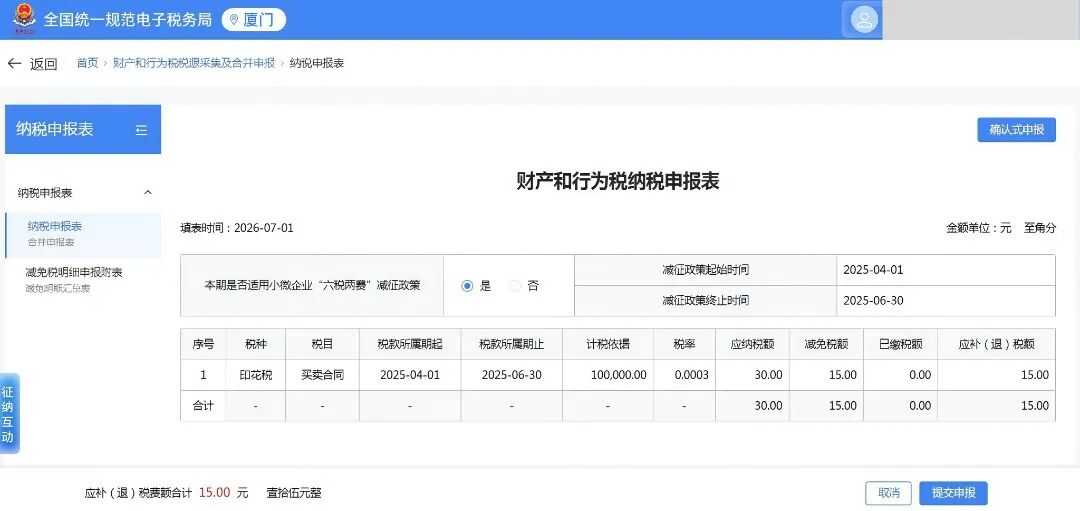
Task: Open the user avatar profile icon
Action: [864, 19]
